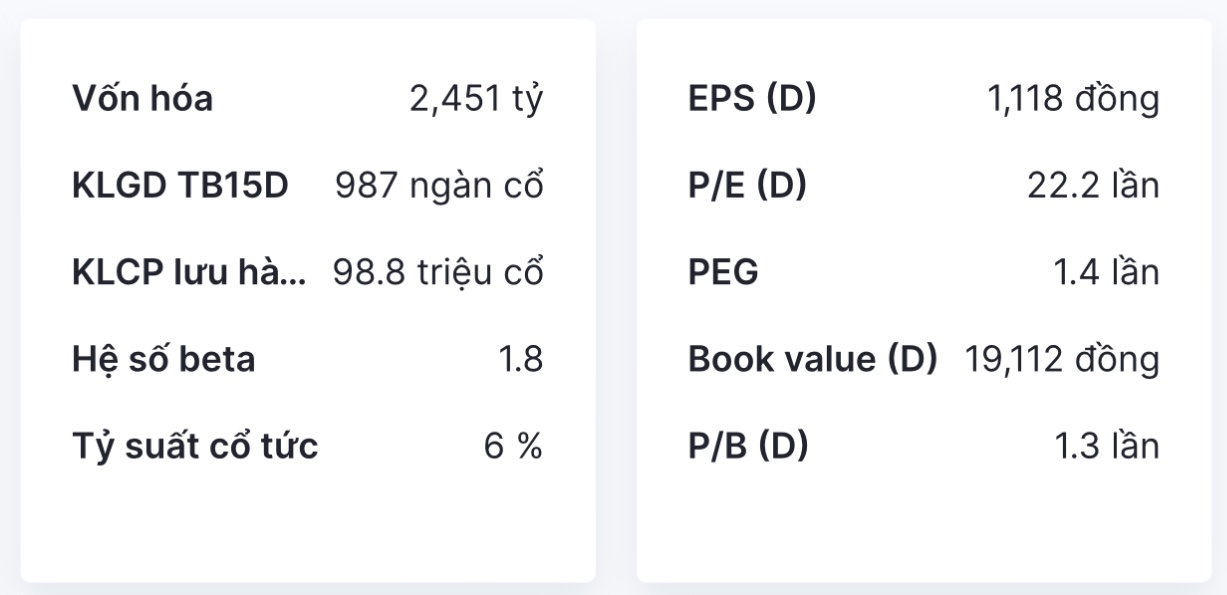
Task: Select the 98.8 triệu cổ value
Action: coord(438,273)
